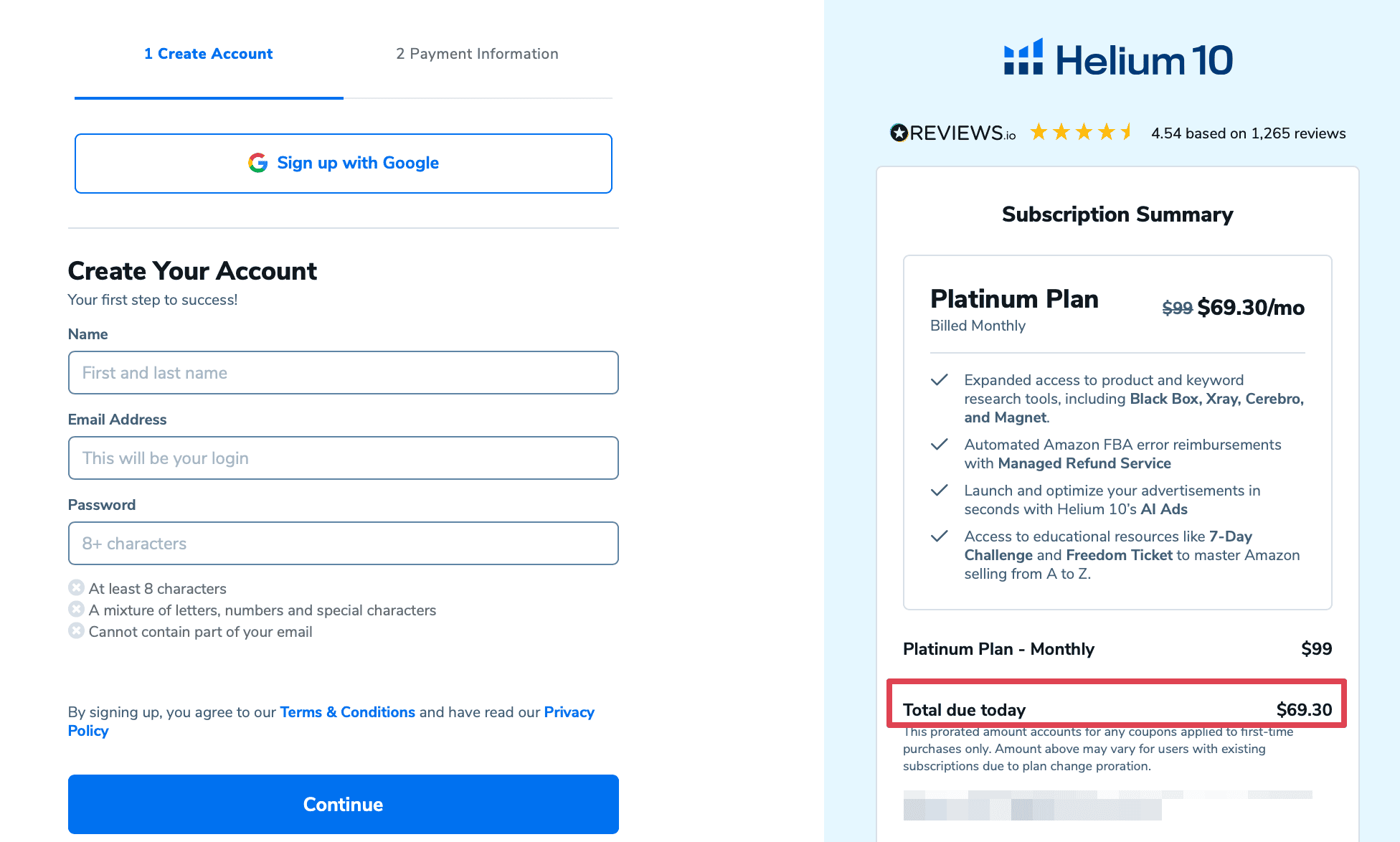Click checkmark beside Black Box feature

[939, 380]
